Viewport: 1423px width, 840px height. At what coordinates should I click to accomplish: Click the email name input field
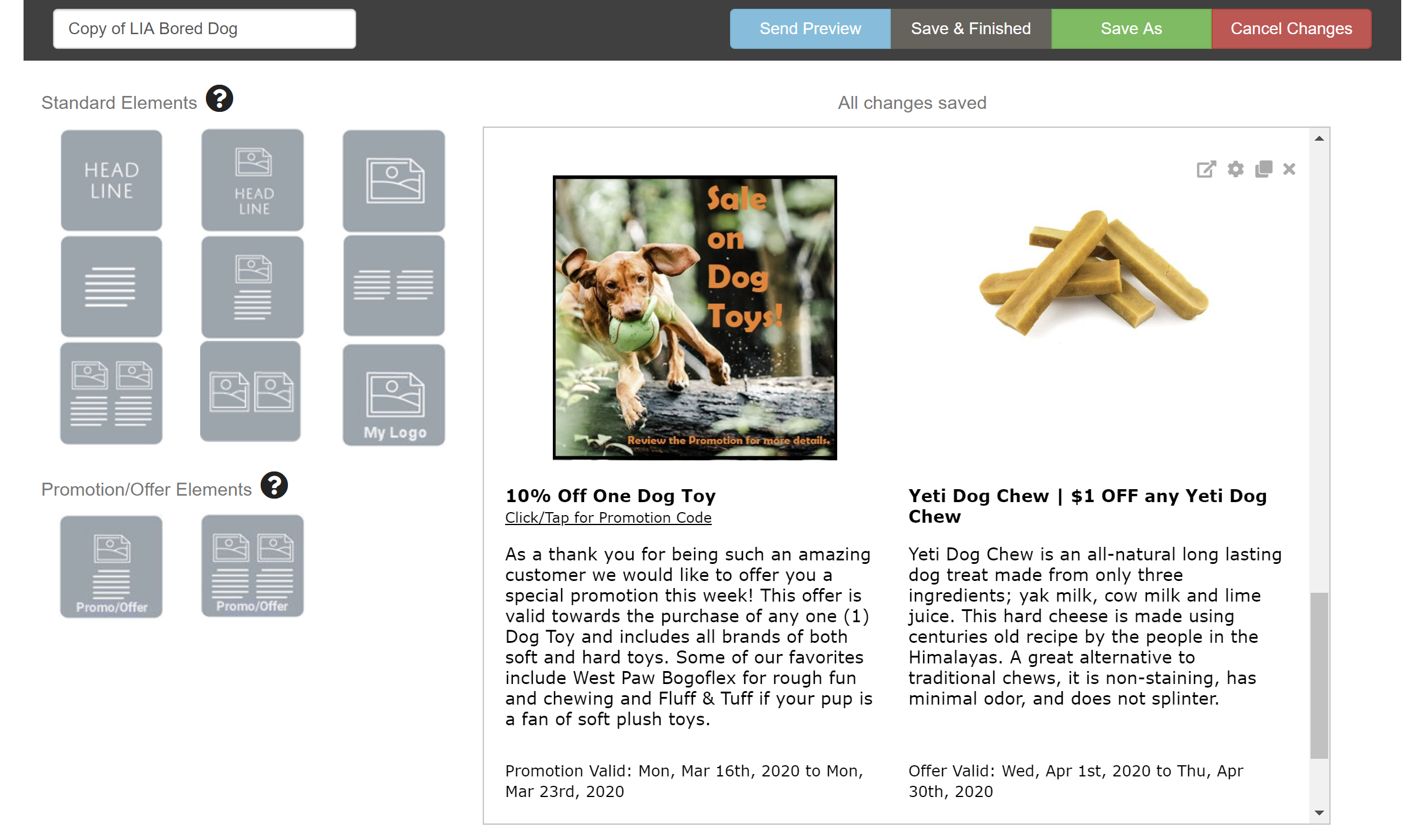[204, 29]
